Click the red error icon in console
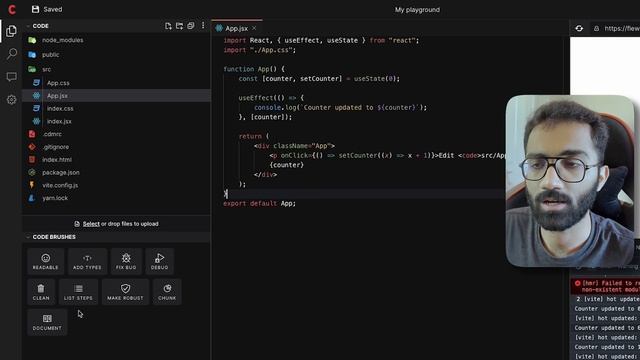640x360 pixels. (577, 283)
